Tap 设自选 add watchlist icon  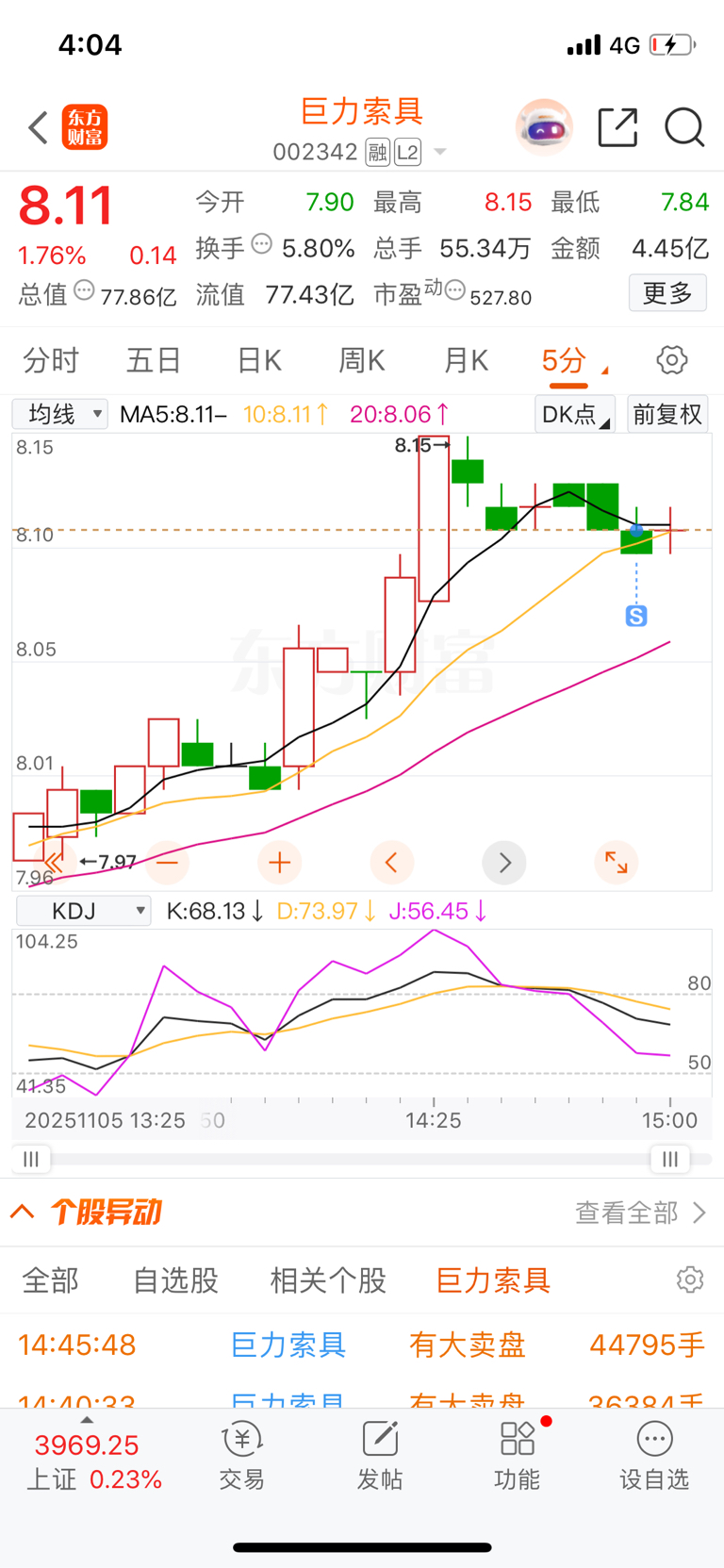pyautogui.click(x=654, y=1457)
